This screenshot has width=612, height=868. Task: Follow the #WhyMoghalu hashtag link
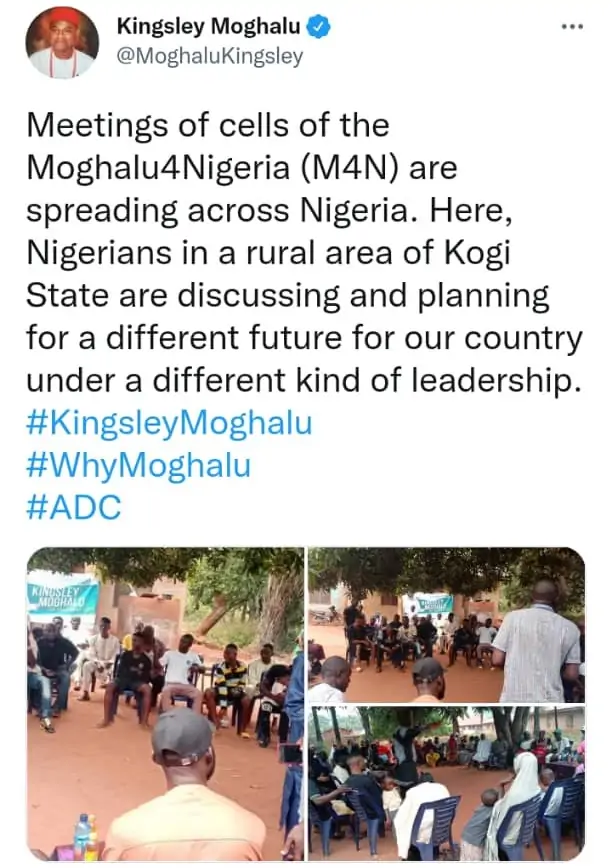click(x=138, y=465)
